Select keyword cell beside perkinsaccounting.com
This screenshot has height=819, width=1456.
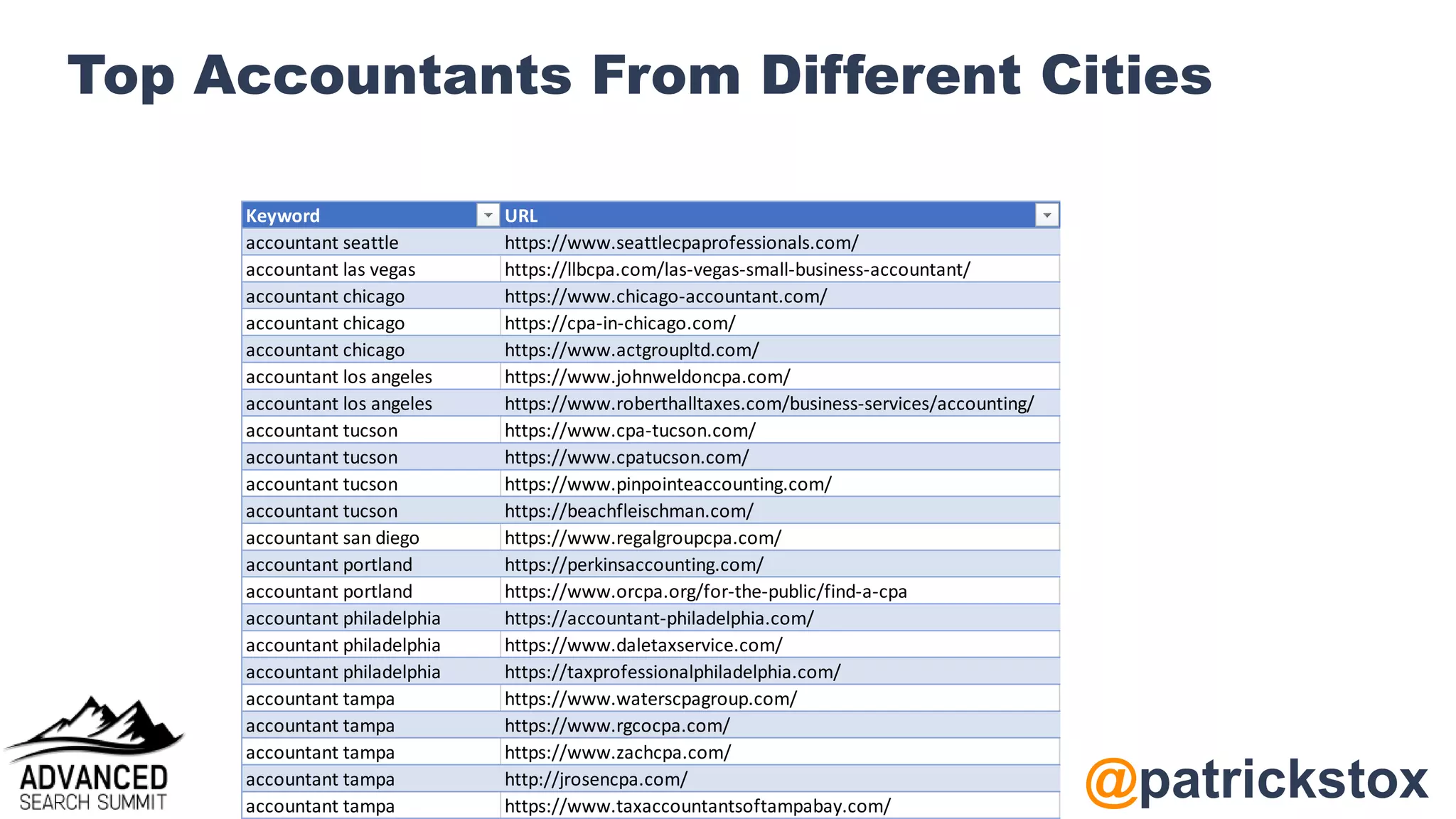pos(371,564)
